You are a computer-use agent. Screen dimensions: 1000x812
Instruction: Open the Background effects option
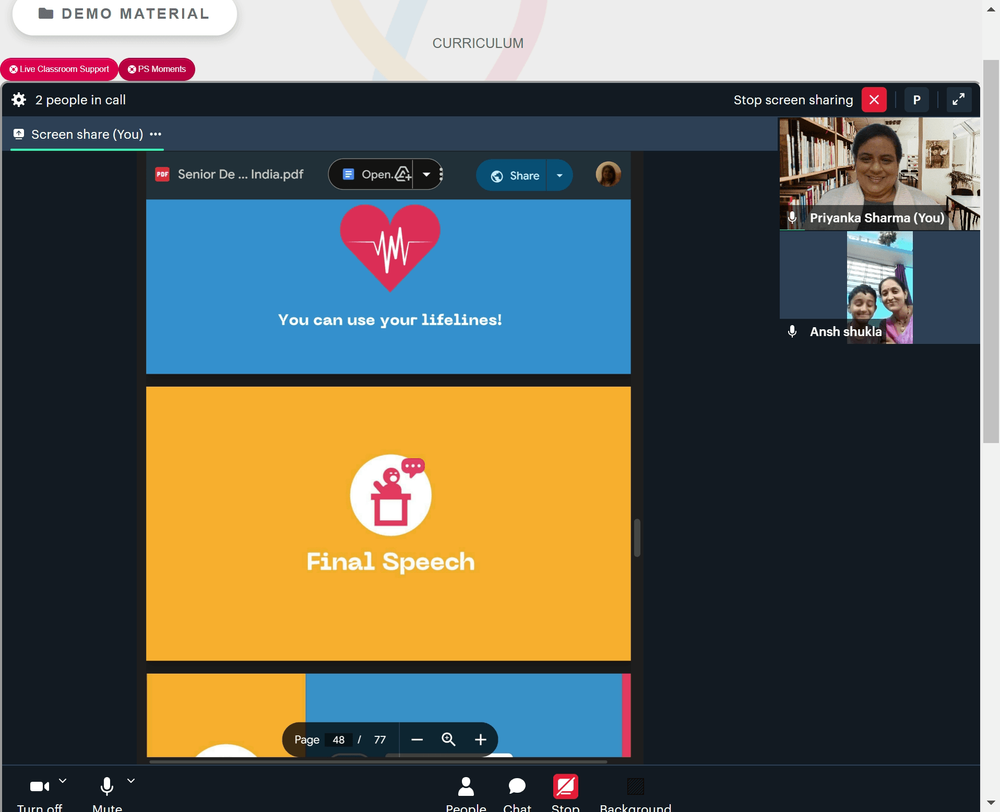tap(635, 793)
